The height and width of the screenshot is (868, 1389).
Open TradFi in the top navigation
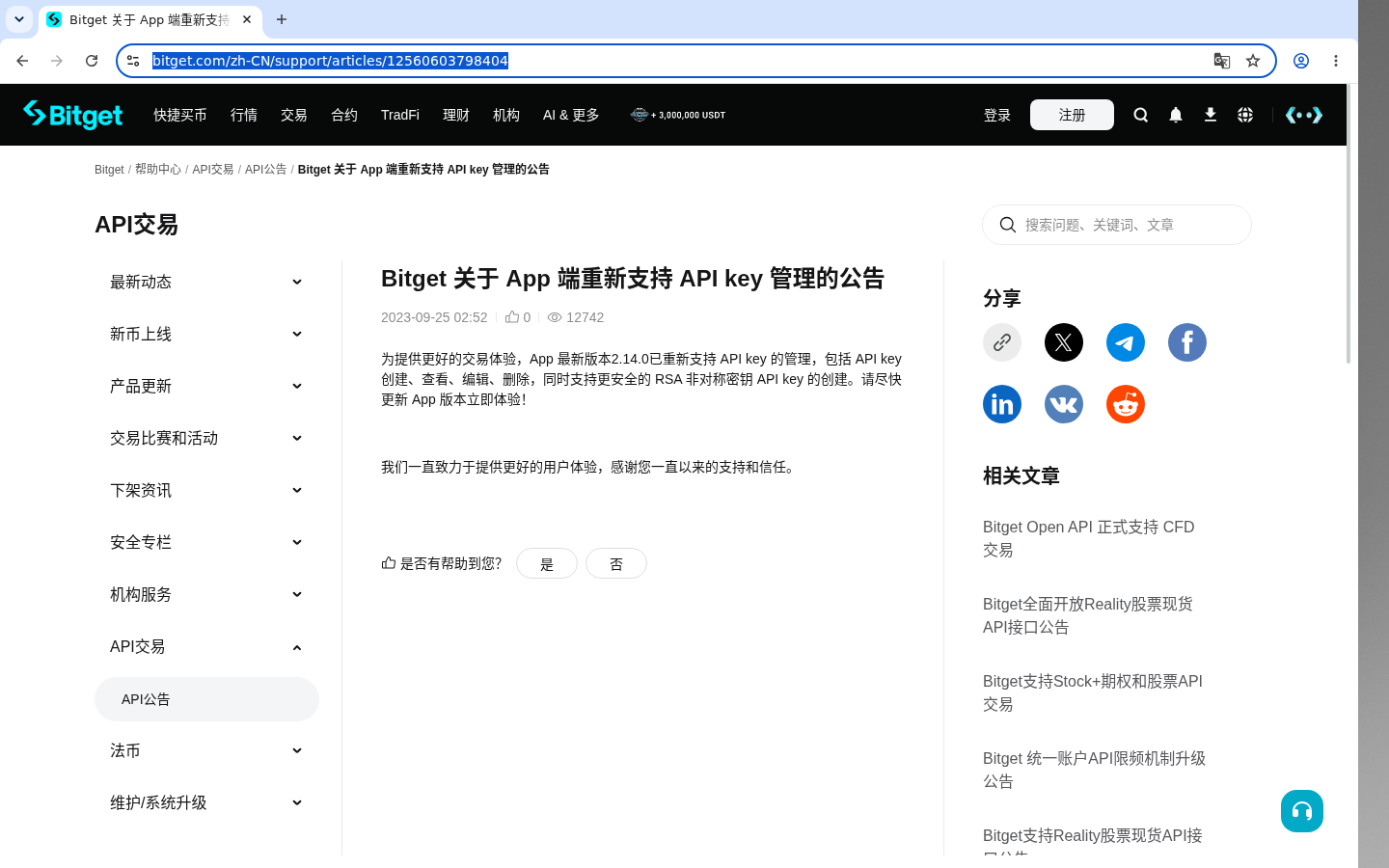coord(400,115)
